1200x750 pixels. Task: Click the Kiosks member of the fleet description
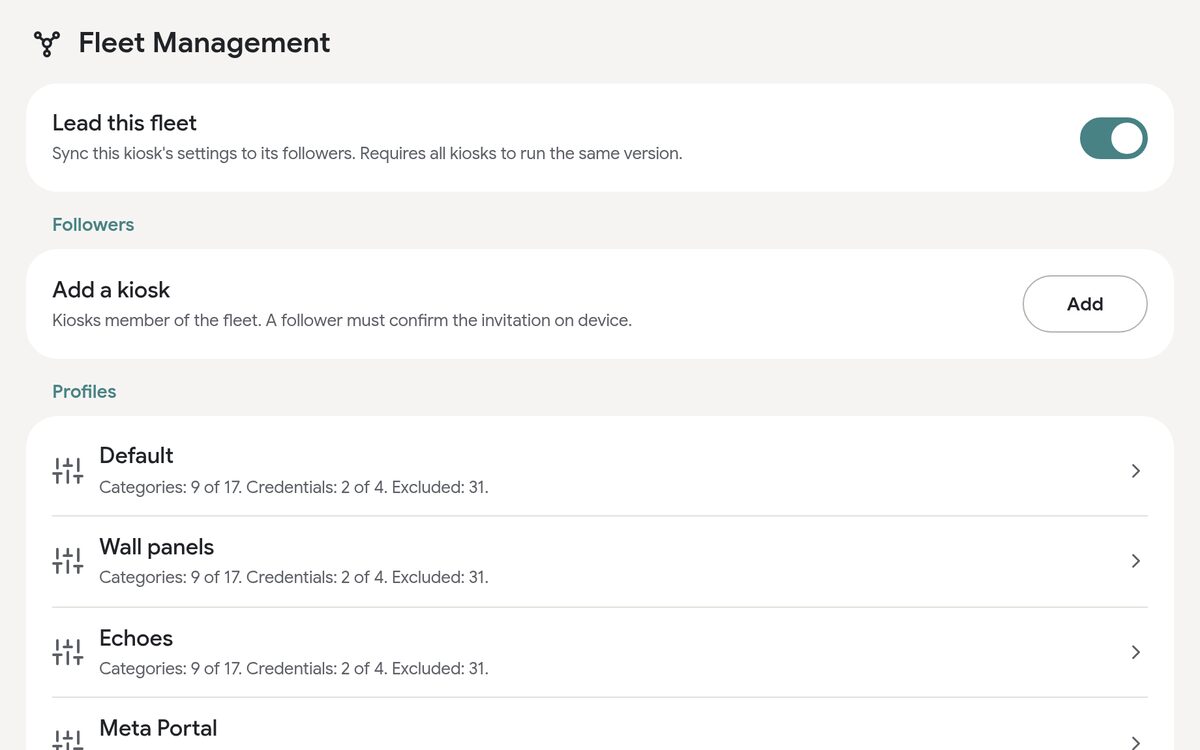(342, 321)
